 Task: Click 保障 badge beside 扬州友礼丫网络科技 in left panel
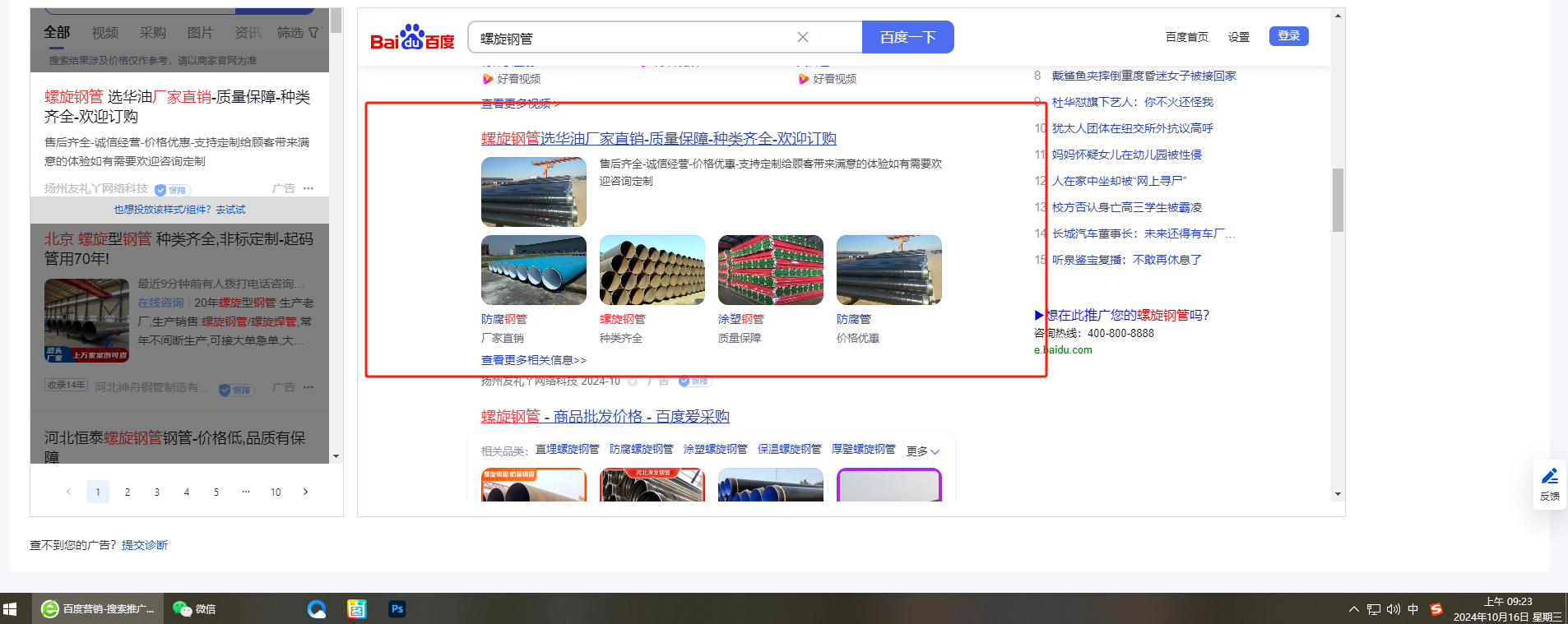tap(172, 190)
